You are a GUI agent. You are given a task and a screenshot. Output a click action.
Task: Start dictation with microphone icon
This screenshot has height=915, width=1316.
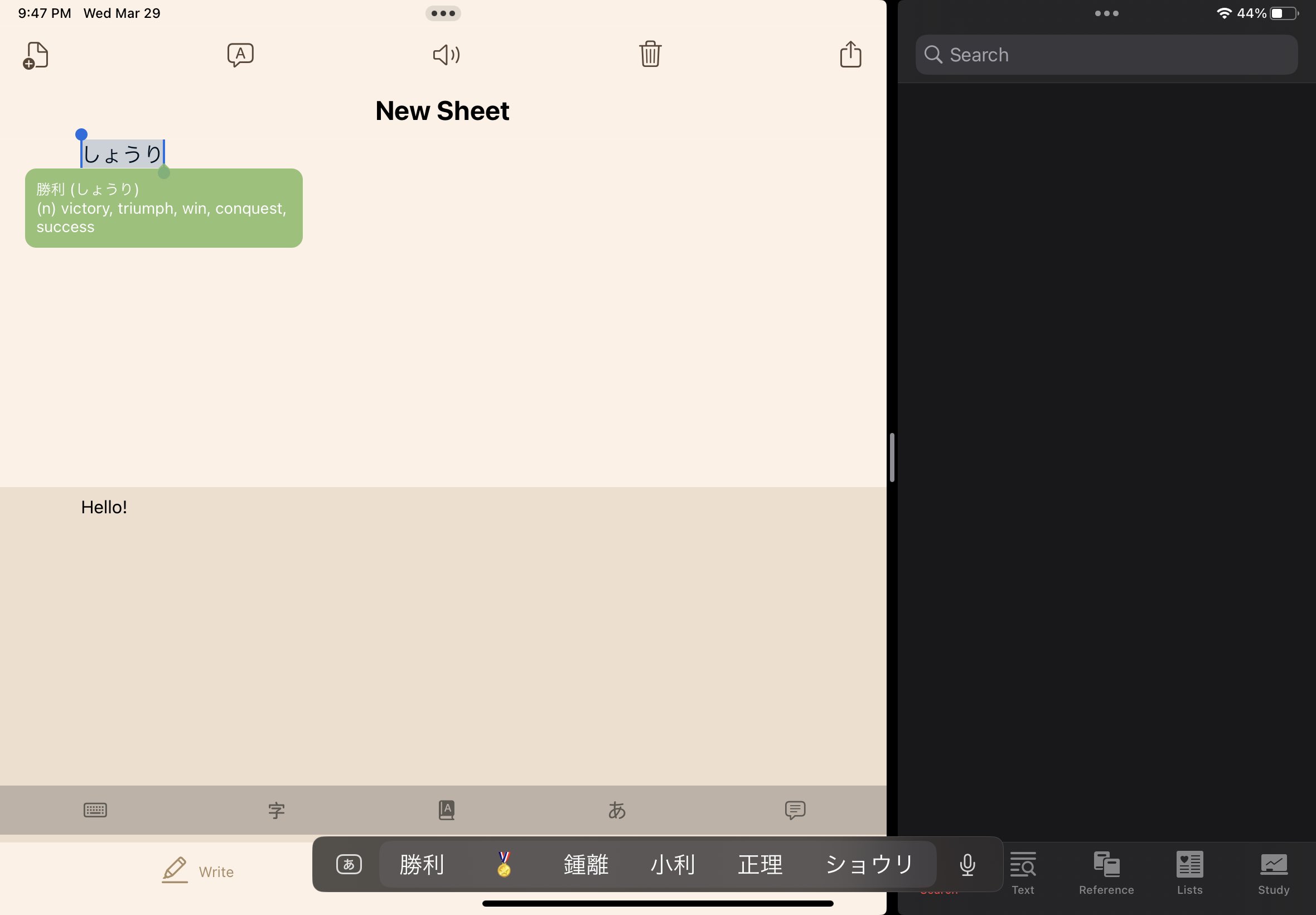[x=967, y=865]
